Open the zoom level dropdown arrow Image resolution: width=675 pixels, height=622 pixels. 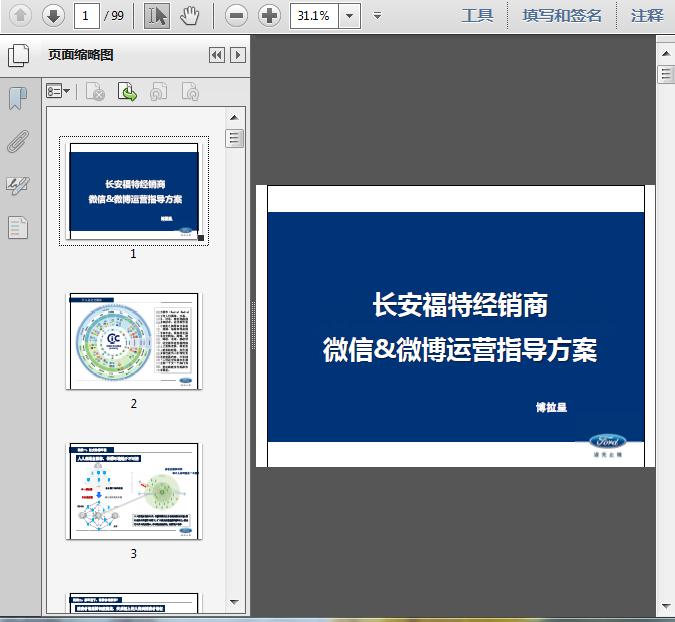pos(350,16)
